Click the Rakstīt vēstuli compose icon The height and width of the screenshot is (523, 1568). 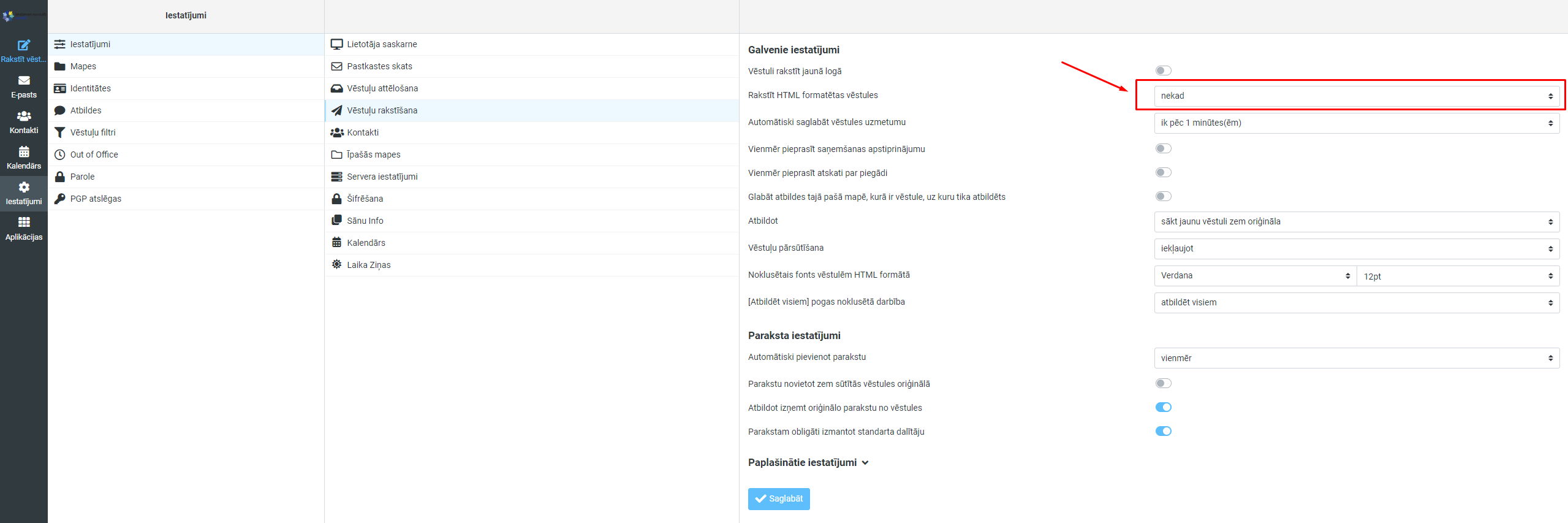pyautogui.click(x=23, y=45)
